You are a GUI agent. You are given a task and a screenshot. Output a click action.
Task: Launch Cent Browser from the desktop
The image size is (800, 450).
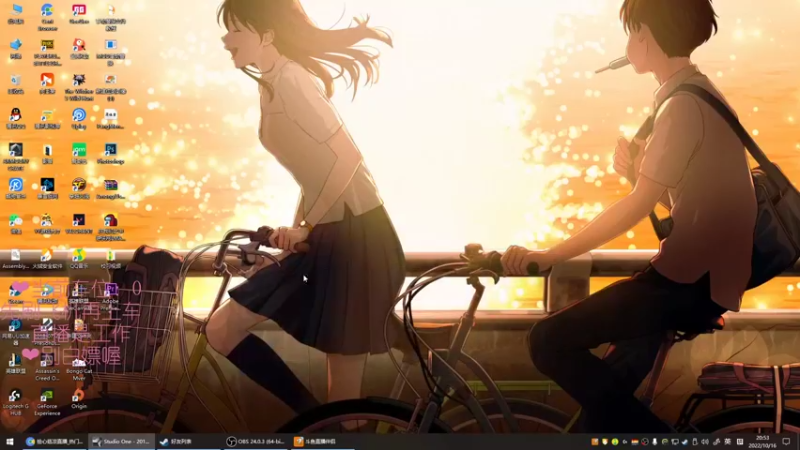(47, 17)
